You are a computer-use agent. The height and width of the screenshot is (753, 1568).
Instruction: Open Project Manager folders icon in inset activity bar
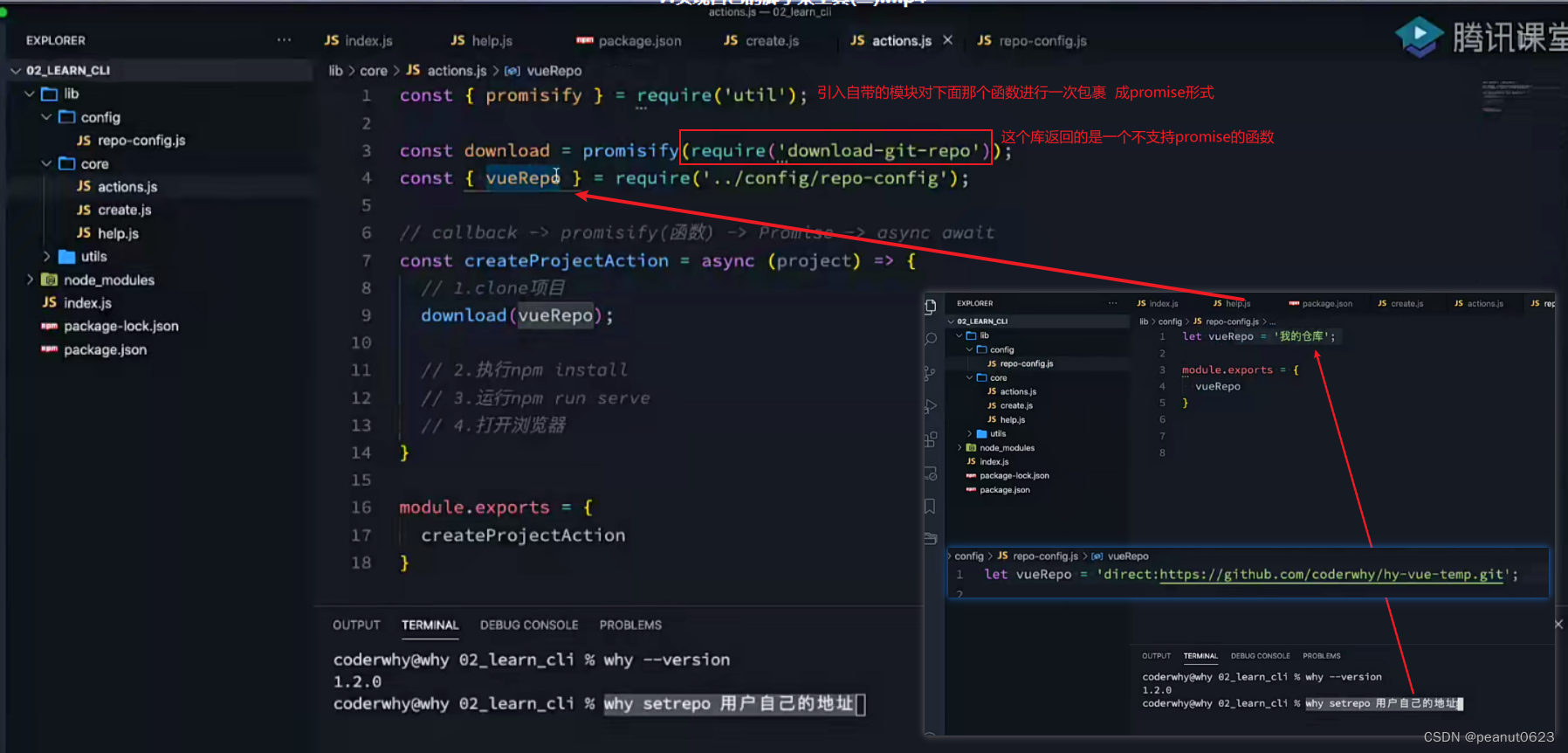click(x=931, y=539)
